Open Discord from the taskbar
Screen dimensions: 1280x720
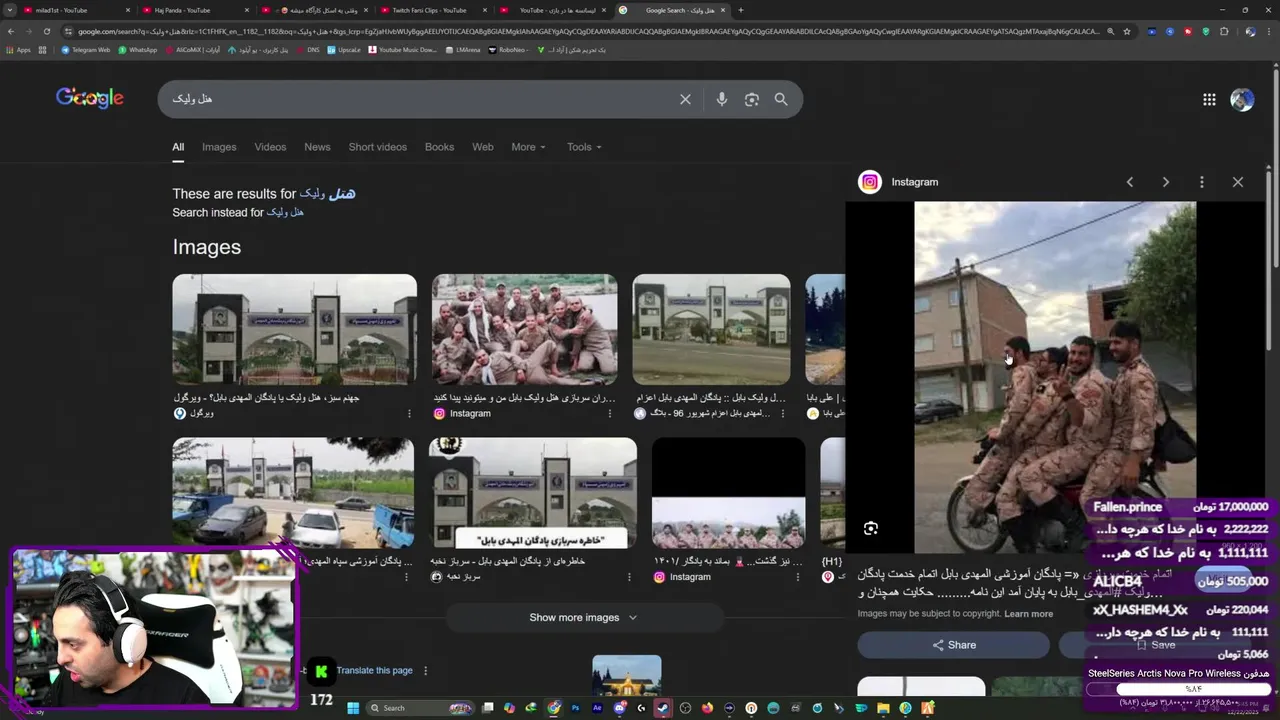click(x=620, y=708)
